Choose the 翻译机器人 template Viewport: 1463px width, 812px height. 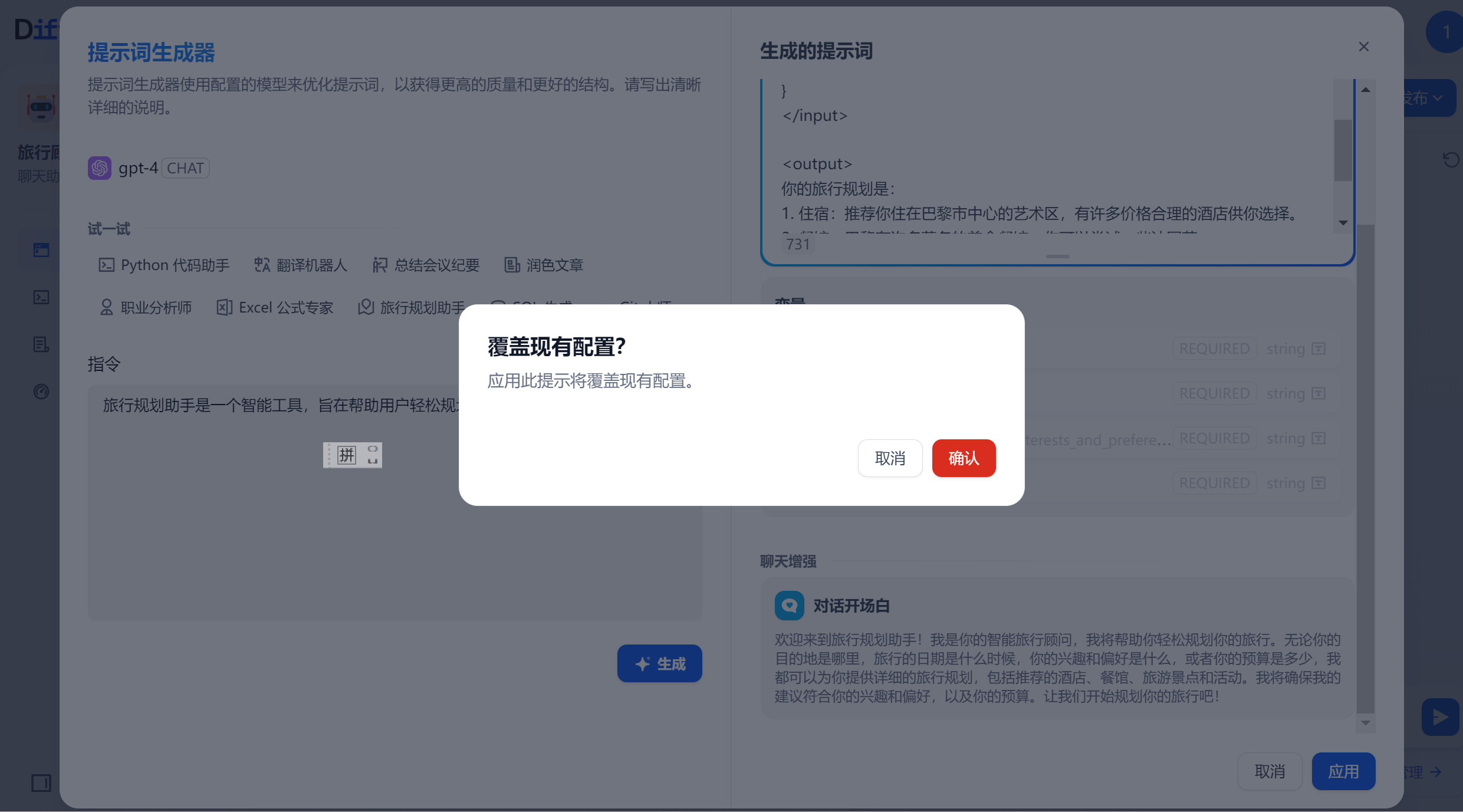pos(301,265)
